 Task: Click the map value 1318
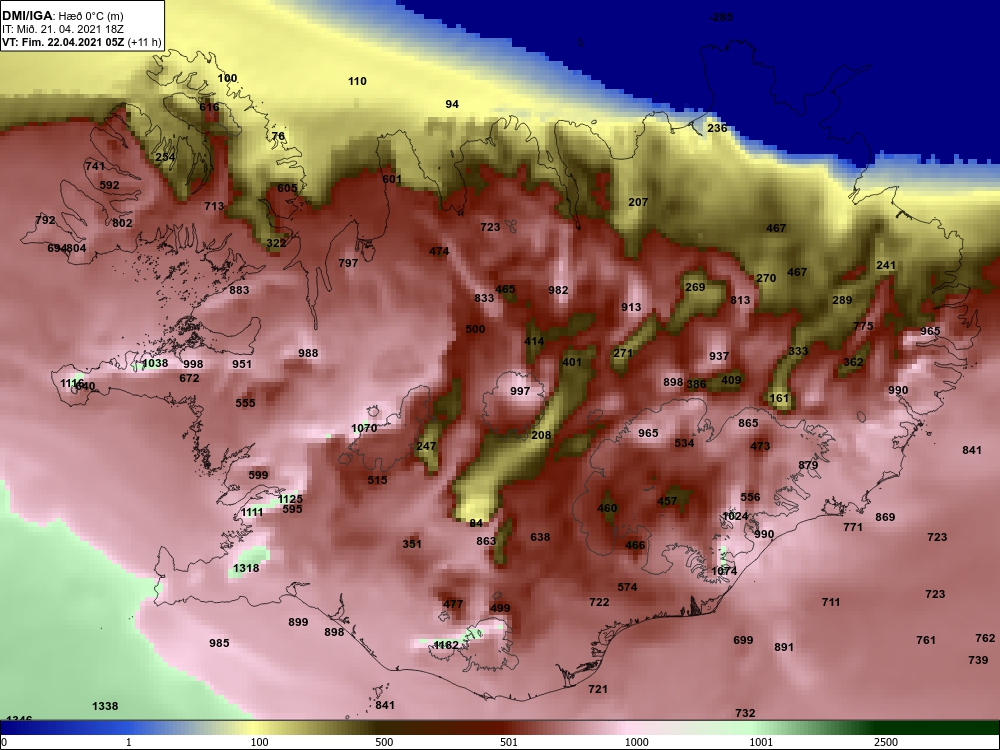[x=246, y=569]
